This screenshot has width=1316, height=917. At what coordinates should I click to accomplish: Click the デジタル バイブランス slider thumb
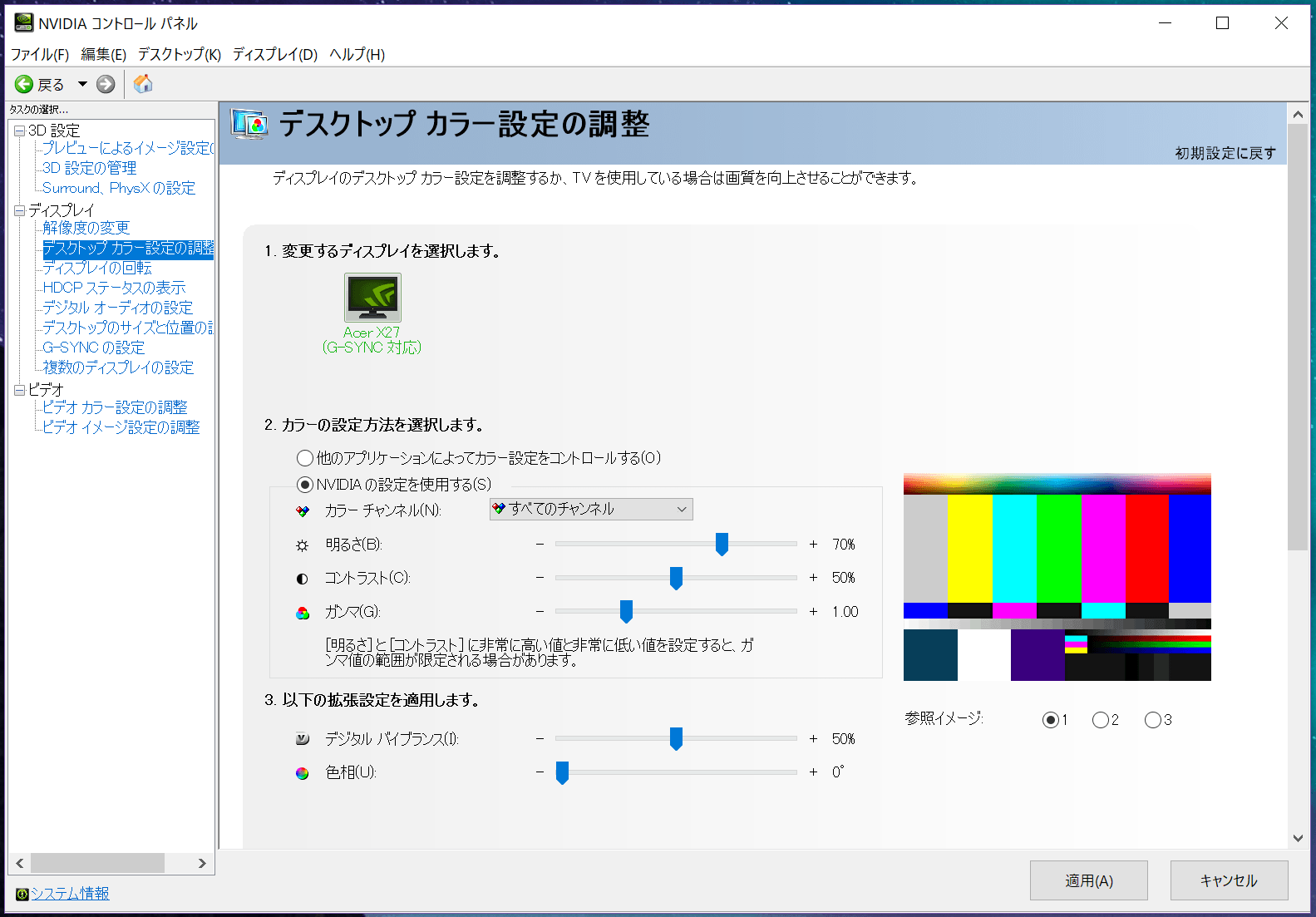pos(676,739)
